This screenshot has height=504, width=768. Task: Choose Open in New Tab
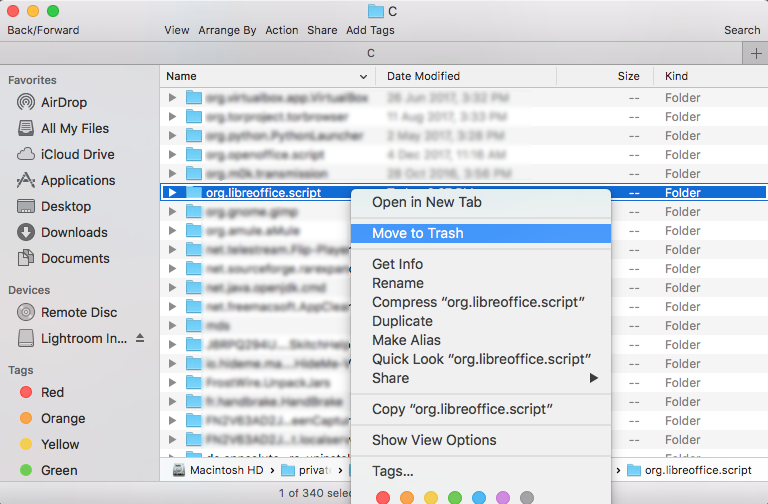coord(480,202)
